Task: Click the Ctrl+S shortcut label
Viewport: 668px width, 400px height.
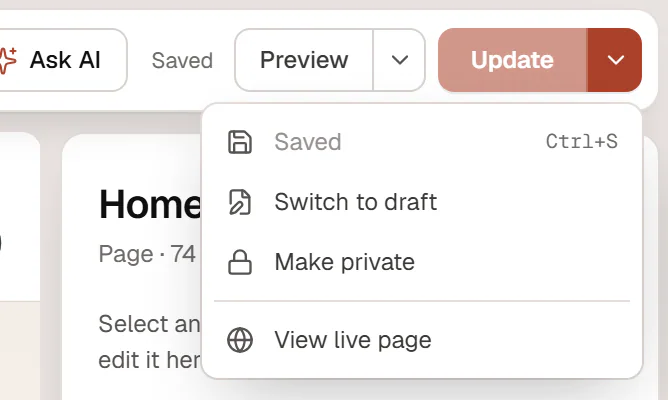Action: [x=582, y=141]
